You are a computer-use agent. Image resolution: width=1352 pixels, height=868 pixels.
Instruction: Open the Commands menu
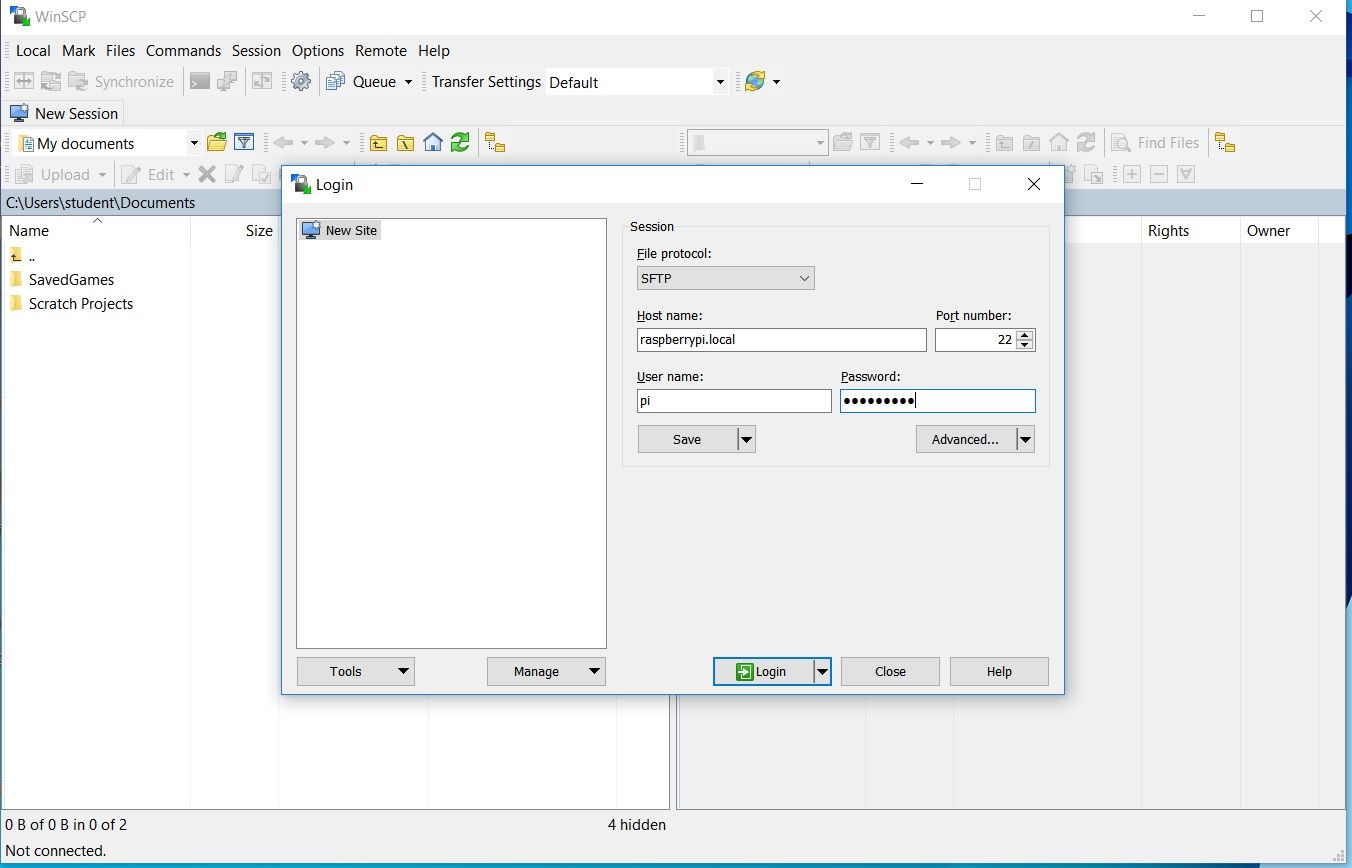tap(183, 50)
